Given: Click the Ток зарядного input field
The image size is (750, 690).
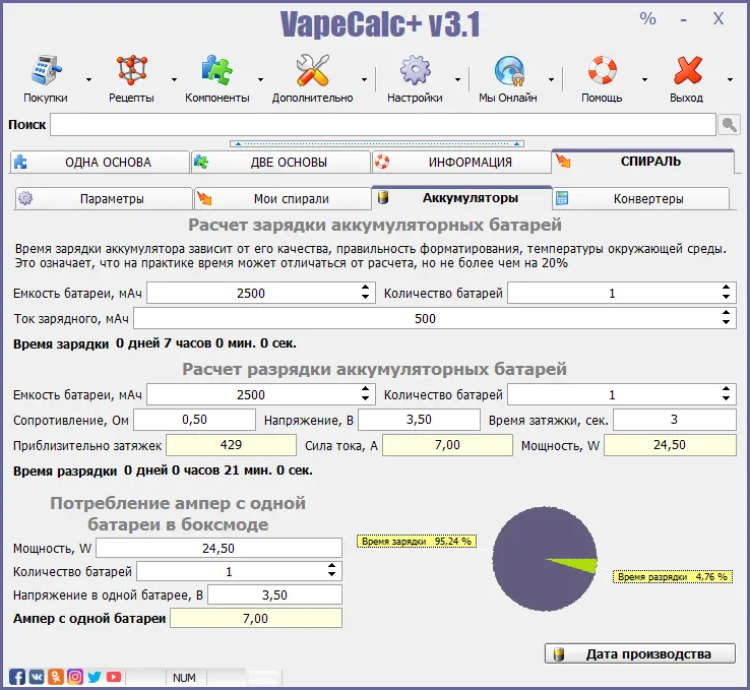Looking at the screenshot, I should [425, 318].
